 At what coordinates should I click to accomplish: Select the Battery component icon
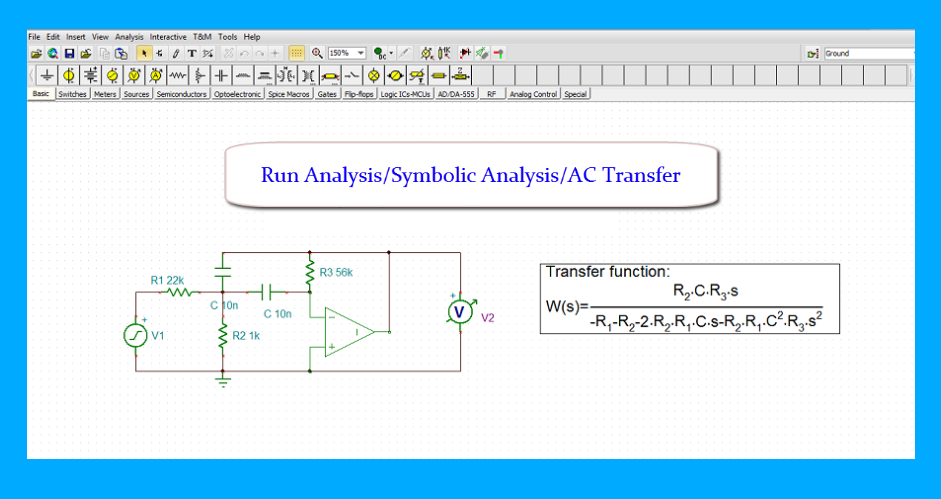[91, 76]
